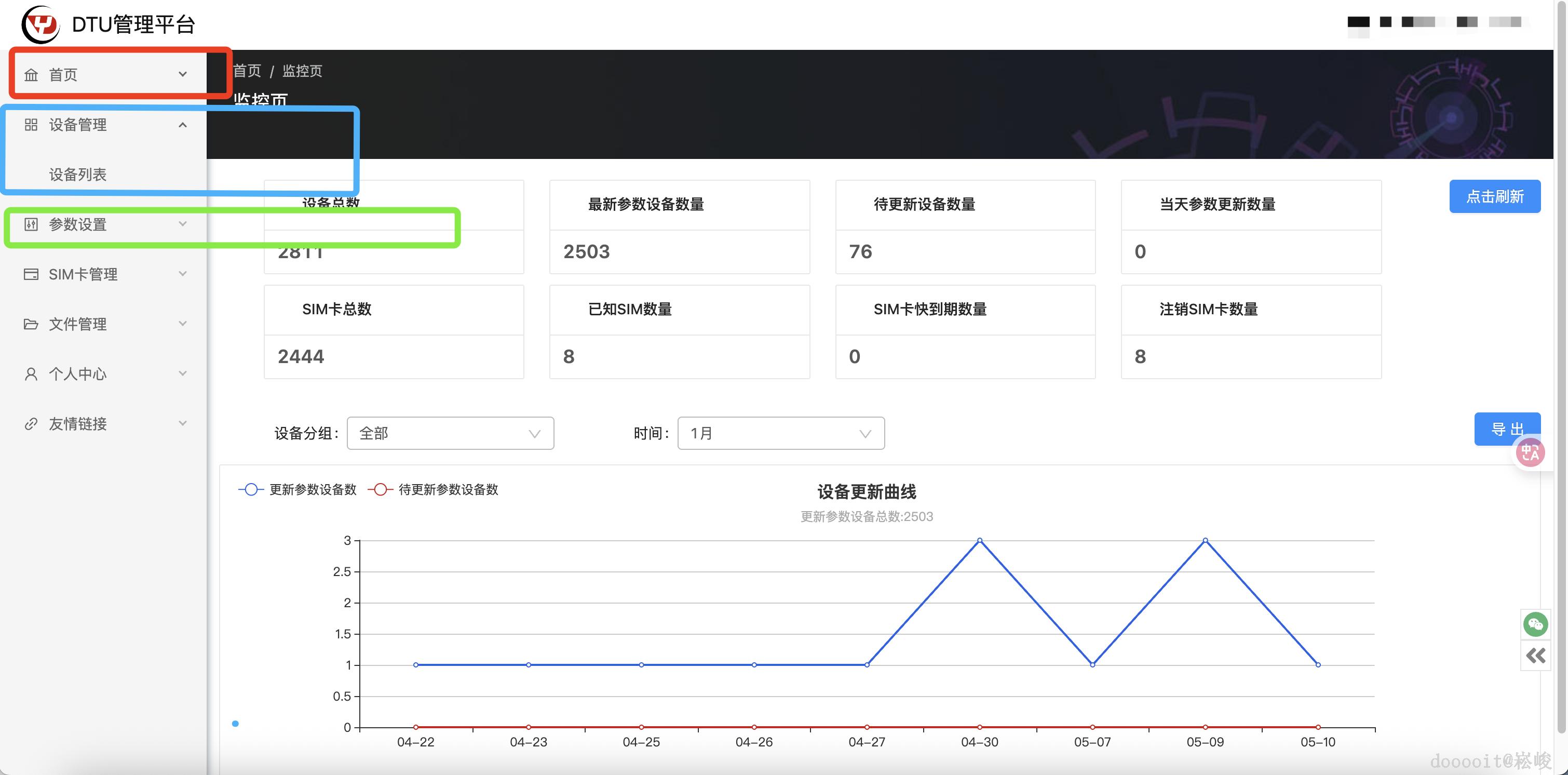
Task: Click the double-chevron collapse control at bottom right
Action: (x=1535, y=656)
